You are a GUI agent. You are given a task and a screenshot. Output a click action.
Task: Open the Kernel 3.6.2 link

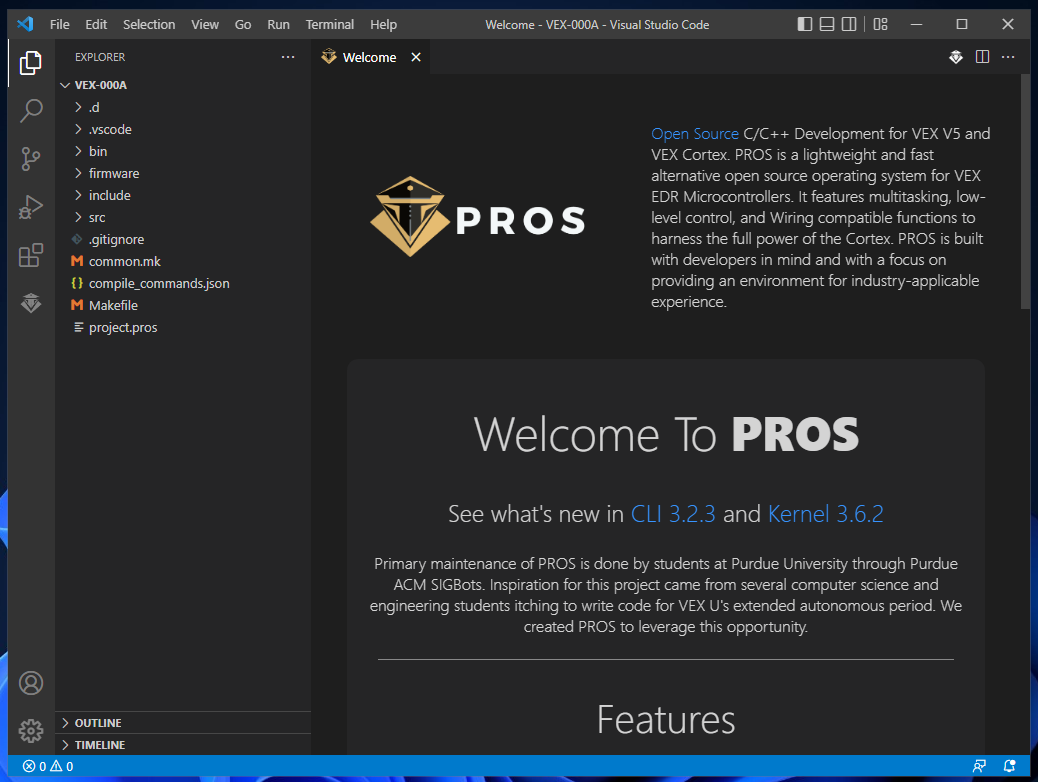click(826, 514)
